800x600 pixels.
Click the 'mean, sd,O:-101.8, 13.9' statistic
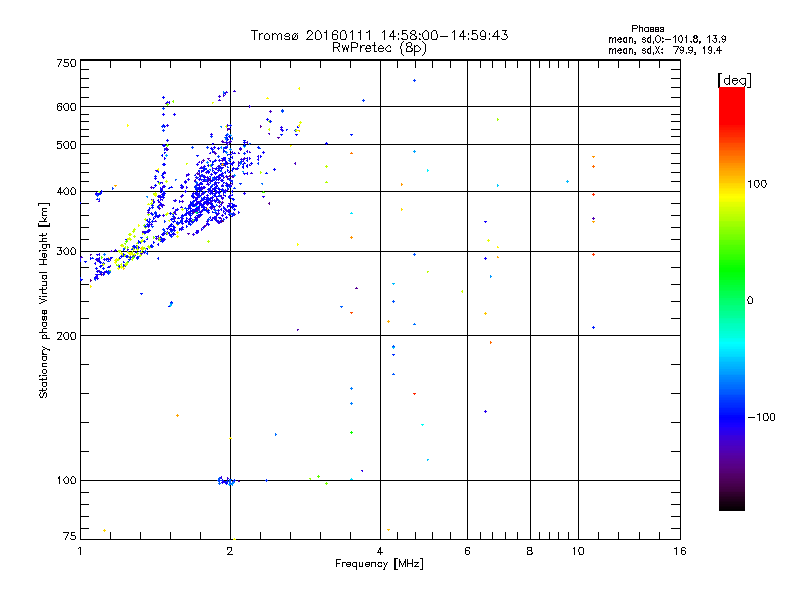click(667, 39)
